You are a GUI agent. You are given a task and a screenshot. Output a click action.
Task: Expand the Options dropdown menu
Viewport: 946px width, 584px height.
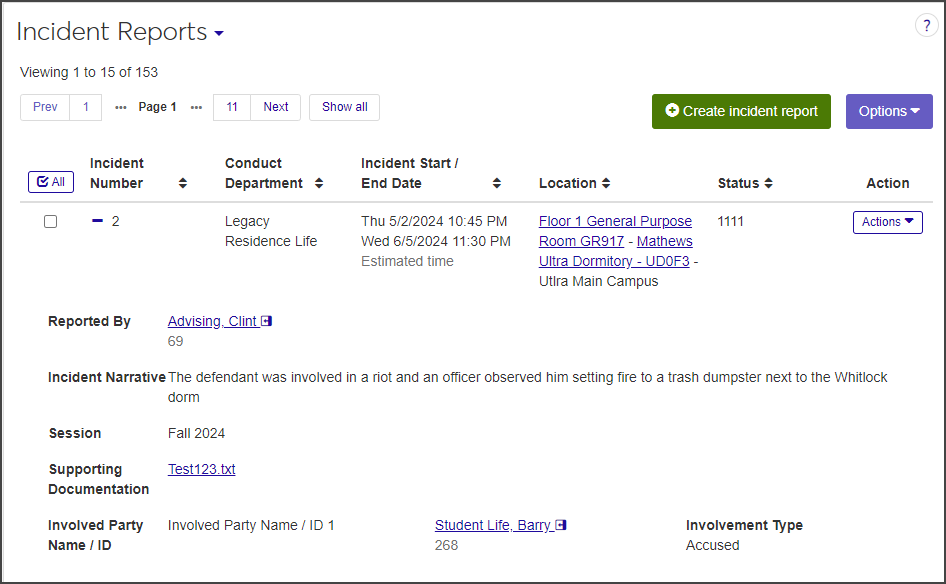[x=889, y=112]
